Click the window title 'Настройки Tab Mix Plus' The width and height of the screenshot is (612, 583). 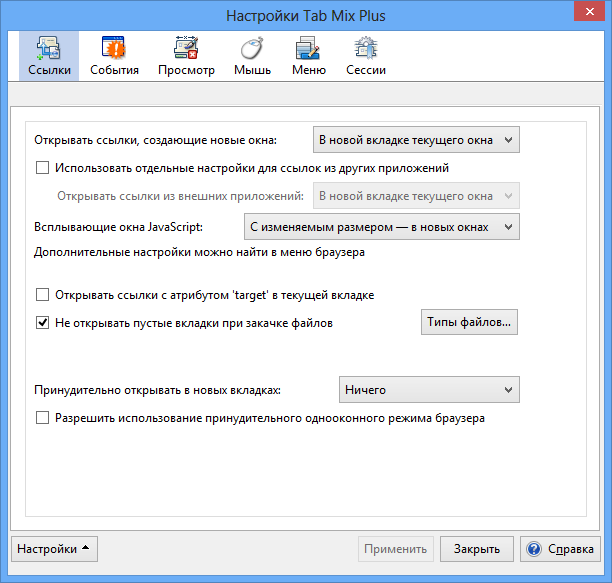point(306,16)
